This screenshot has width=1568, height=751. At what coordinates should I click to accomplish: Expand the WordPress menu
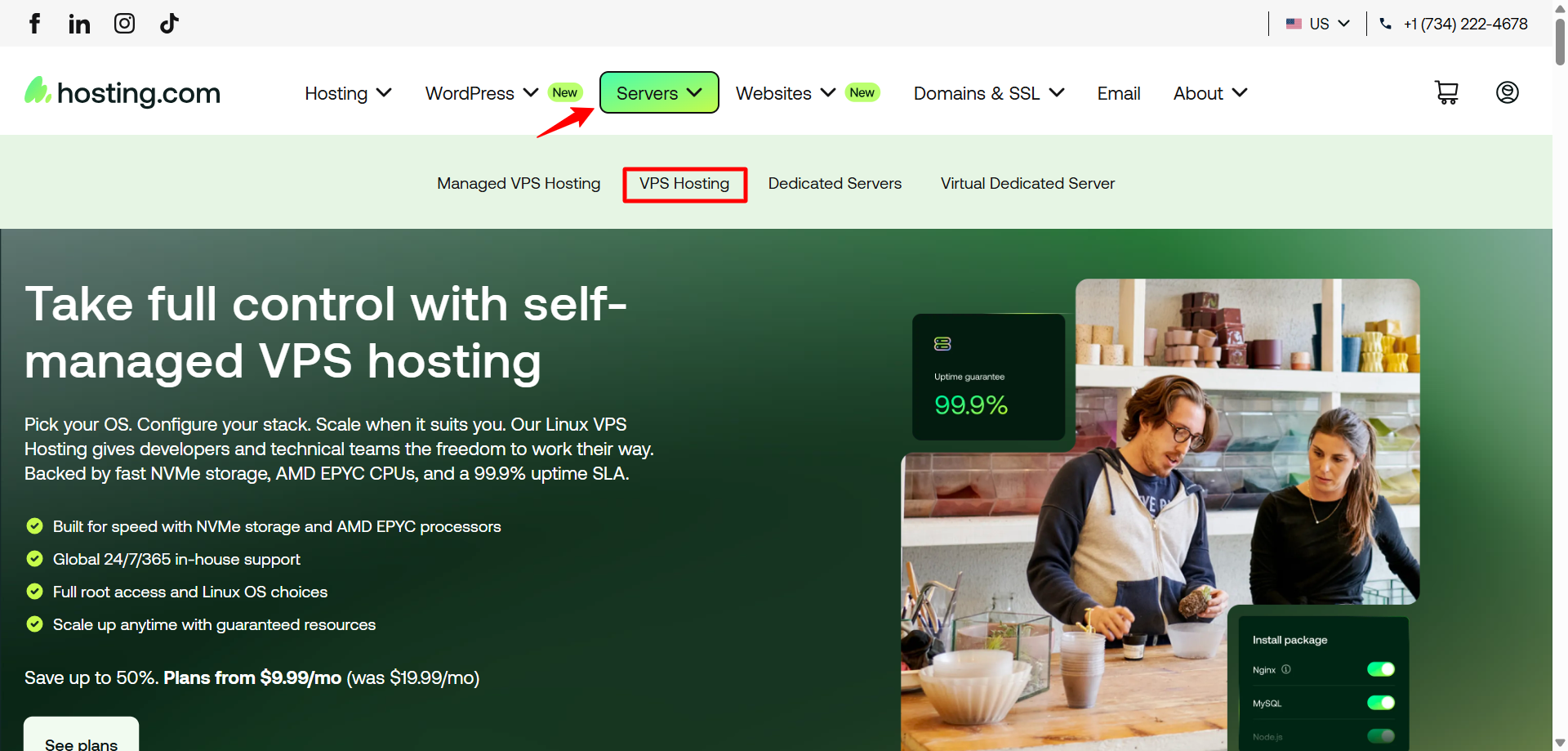coord(482,93)
